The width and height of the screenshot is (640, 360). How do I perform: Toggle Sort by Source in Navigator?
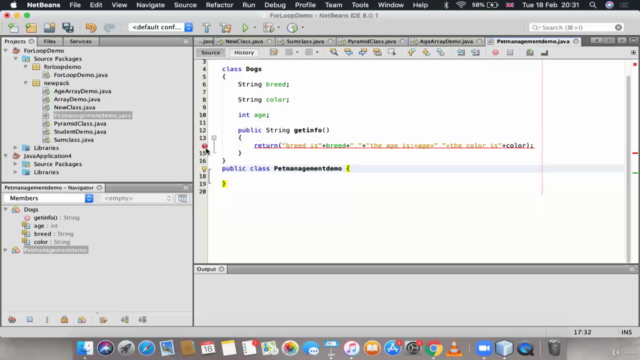point(142,320)
